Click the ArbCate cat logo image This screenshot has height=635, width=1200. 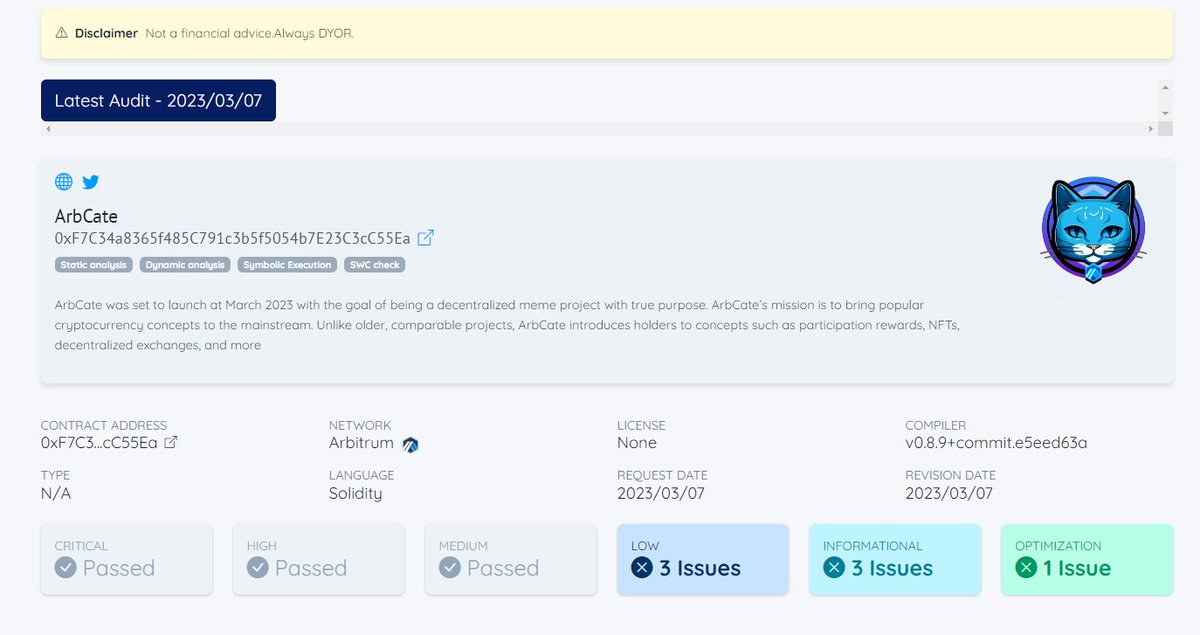pyautogui.click(x=1092, y=231)
